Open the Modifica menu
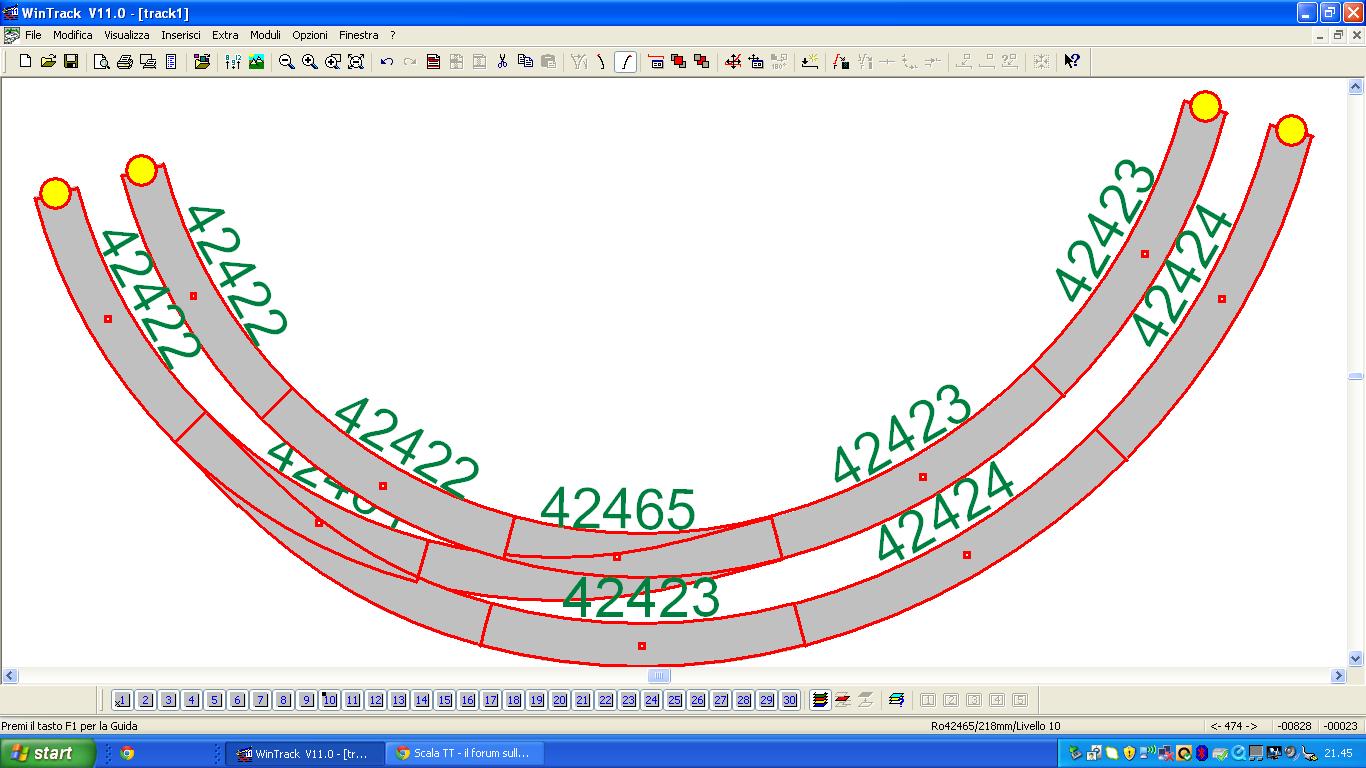Image resolution: width=1366 pixels, height=768 pixels. click(x=73, y=35)
